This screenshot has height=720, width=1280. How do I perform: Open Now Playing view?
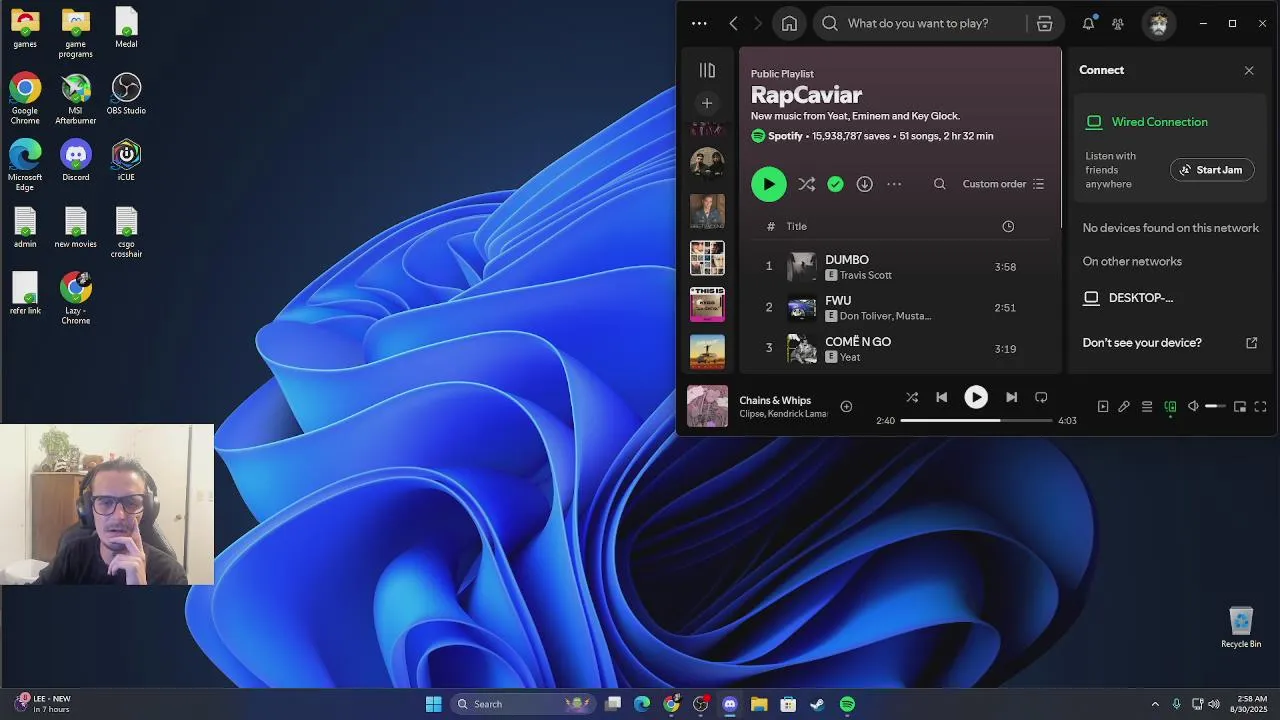click(1103, 407)
